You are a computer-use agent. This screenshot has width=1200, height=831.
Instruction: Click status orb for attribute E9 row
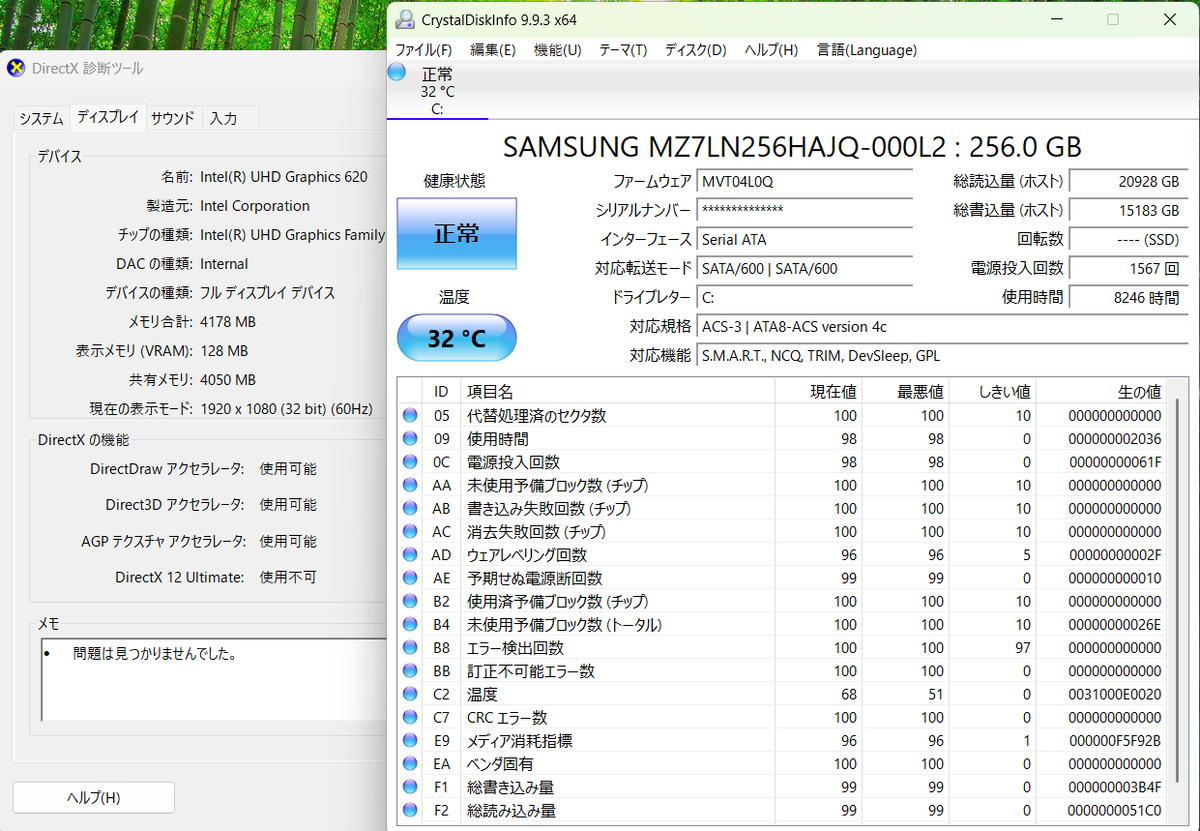[410, 741]
